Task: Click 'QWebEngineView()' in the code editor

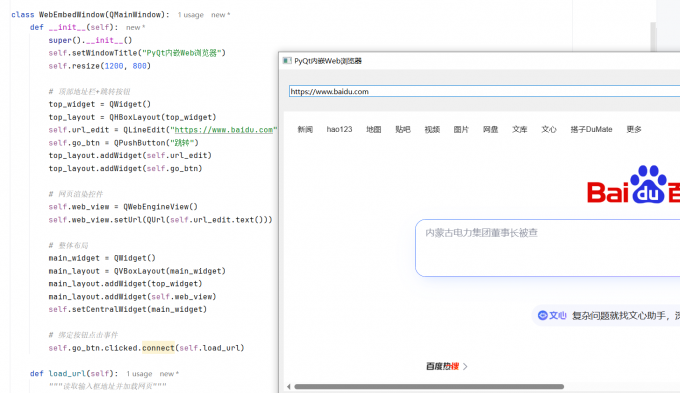Action: pos(160,207)
